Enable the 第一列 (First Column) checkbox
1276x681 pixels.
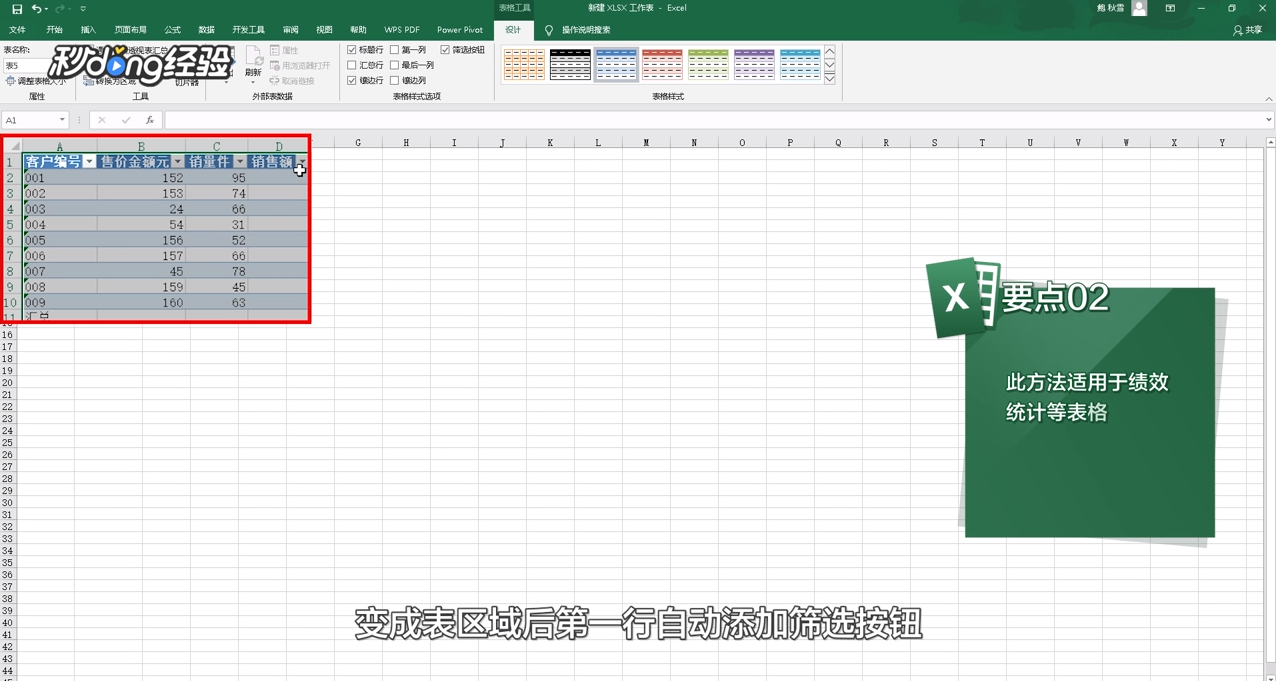395,50
